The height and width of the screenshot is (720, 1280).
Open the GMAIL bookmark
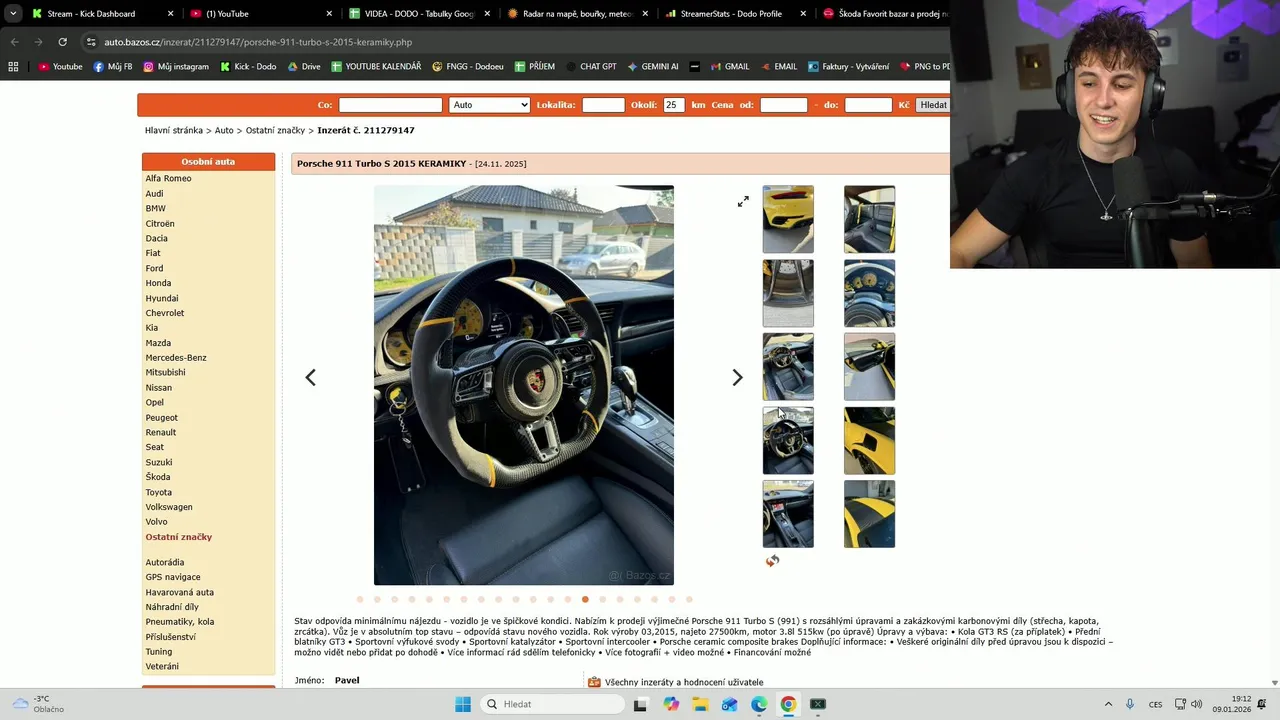point(730,67)
